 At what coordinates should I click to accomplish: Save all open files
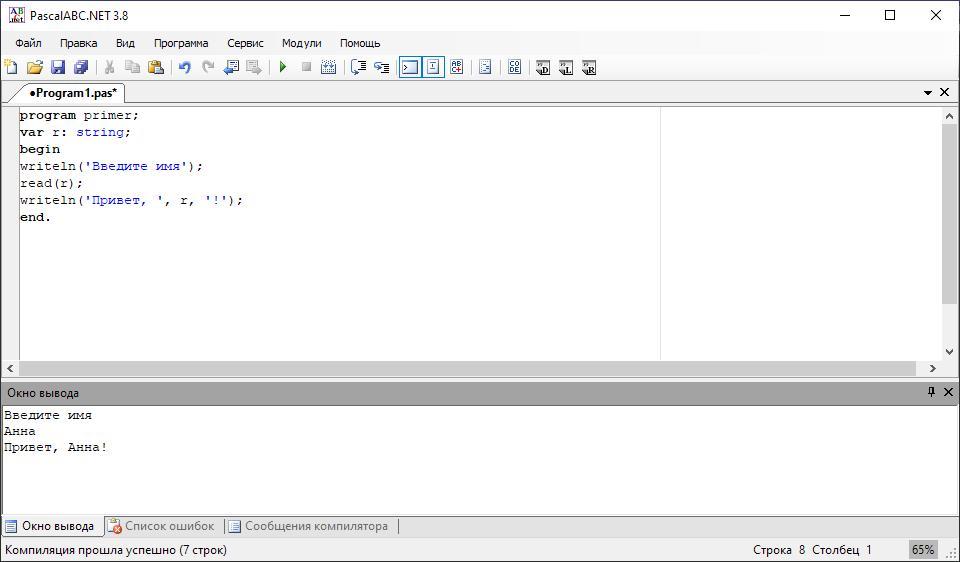pyautogui.click(x=81, y=67)
